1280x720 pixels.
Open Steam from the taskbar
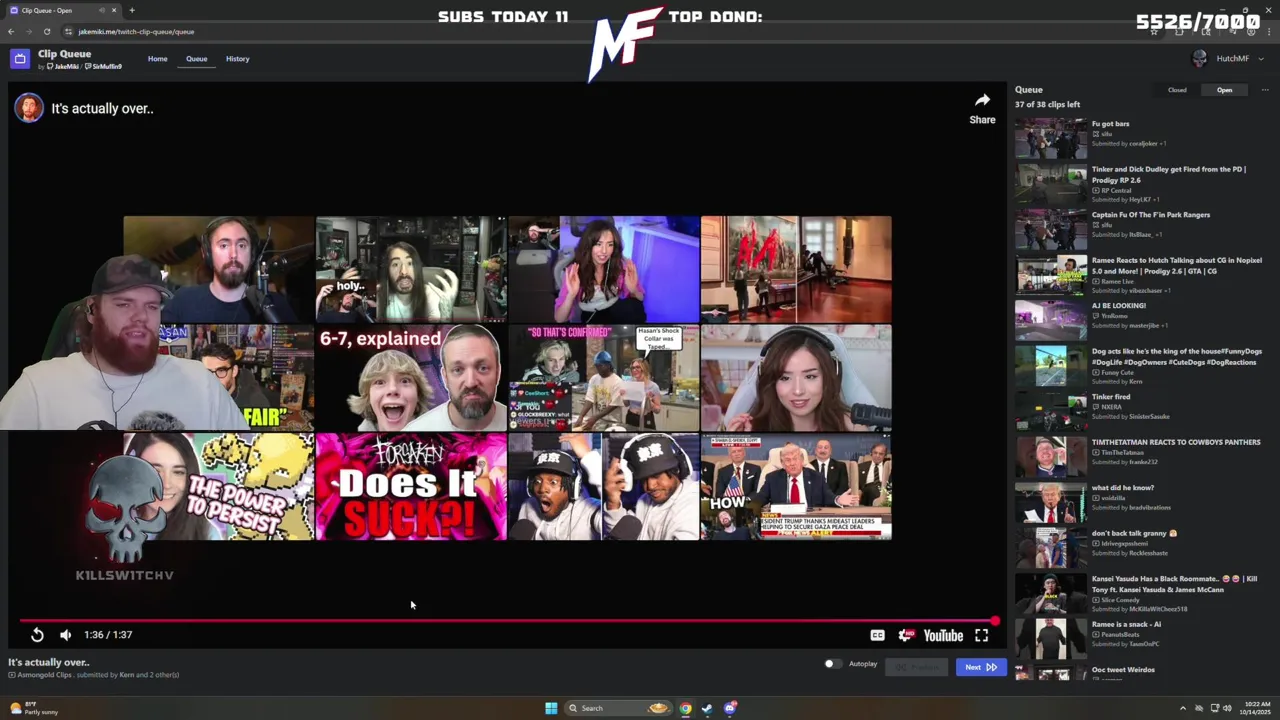[x=707, y=708]
